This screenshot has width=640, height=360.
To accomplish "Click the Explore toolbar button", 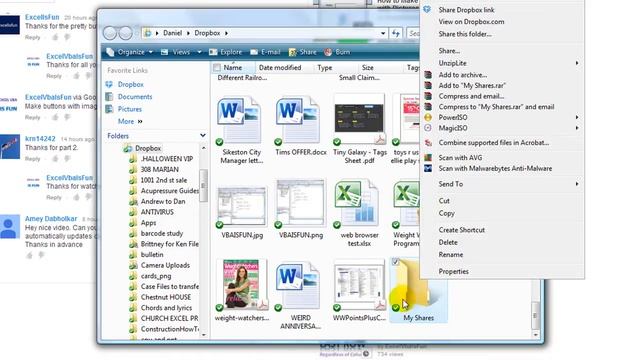I will 225,52.
